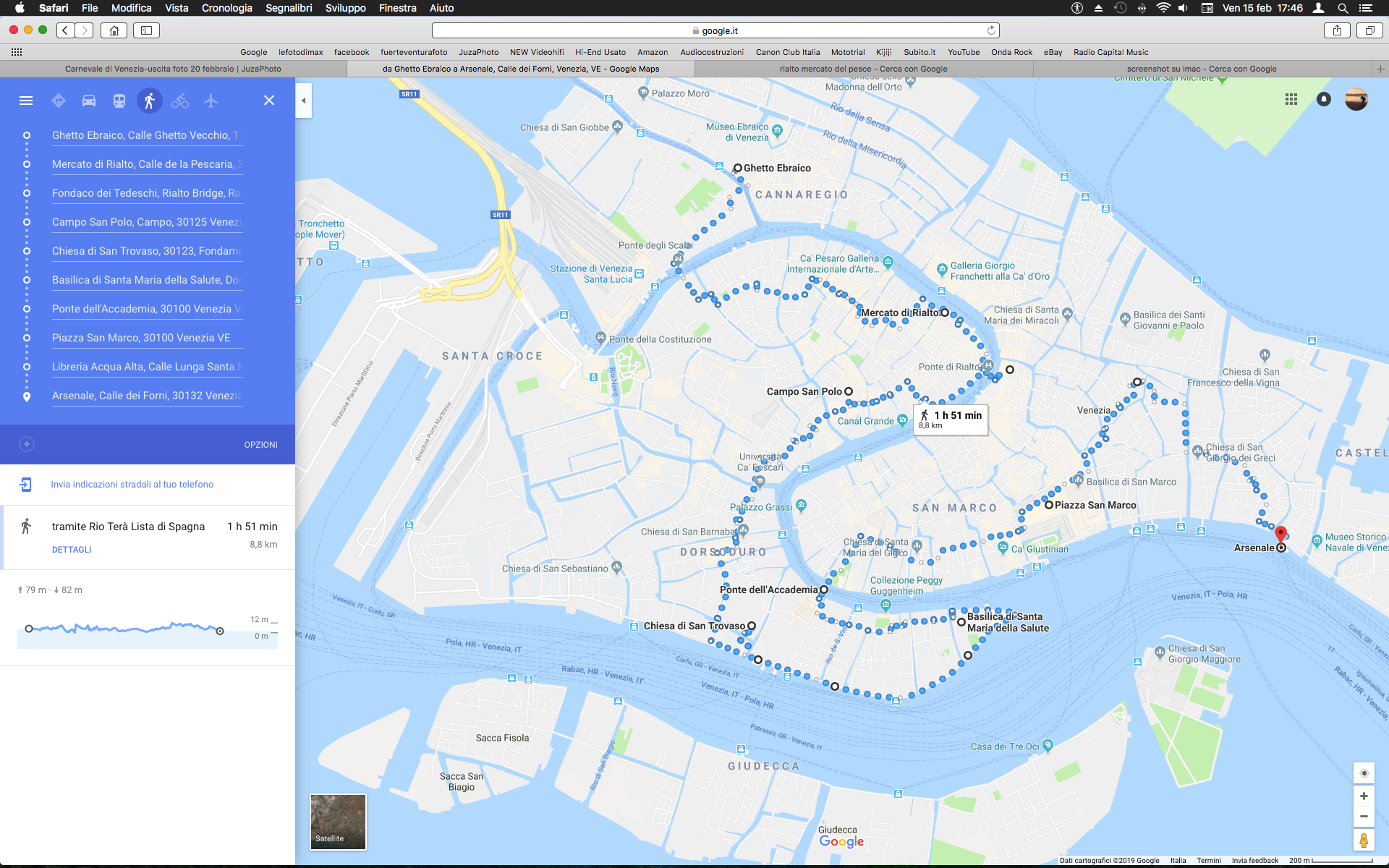Edit Piazza San Marco waypoint field

[147, 338]
